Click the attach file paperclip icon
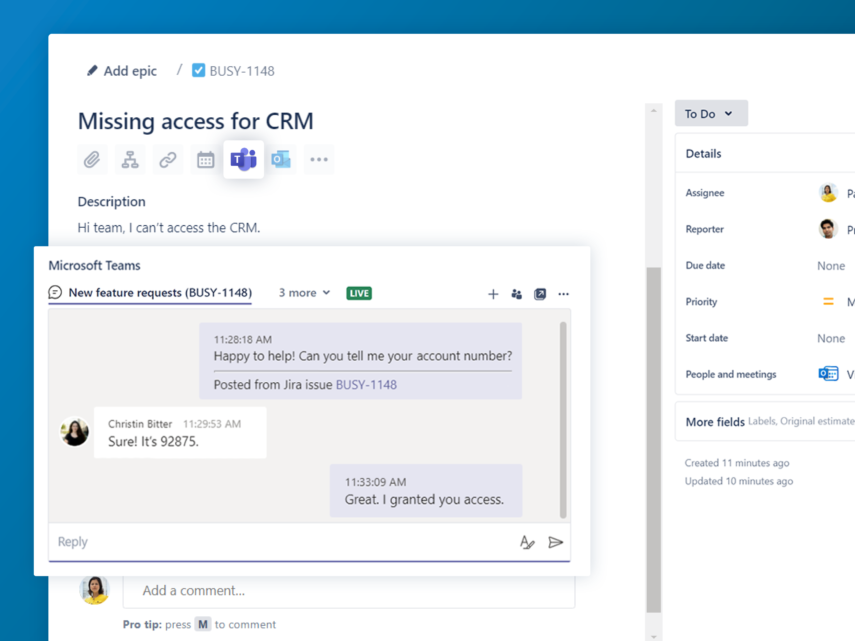Viewport: 855px width, 641px height. 92,160
